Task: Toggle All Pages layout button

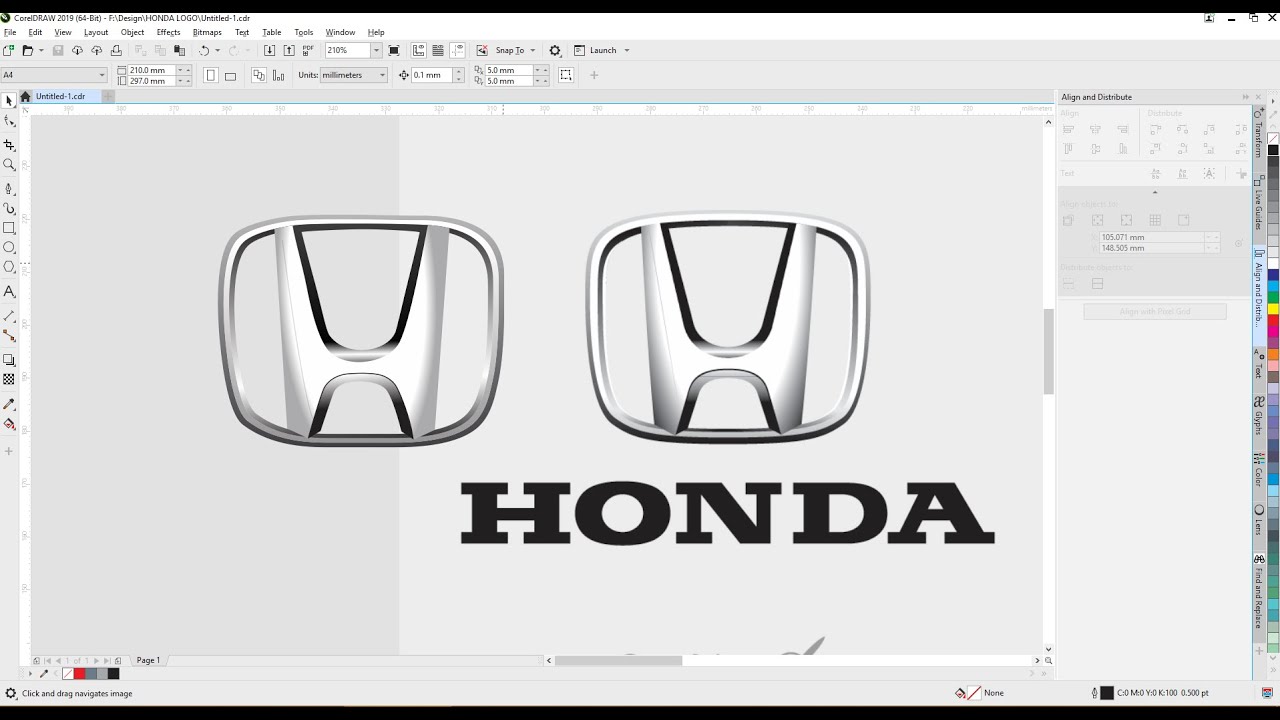Action: 258,75
